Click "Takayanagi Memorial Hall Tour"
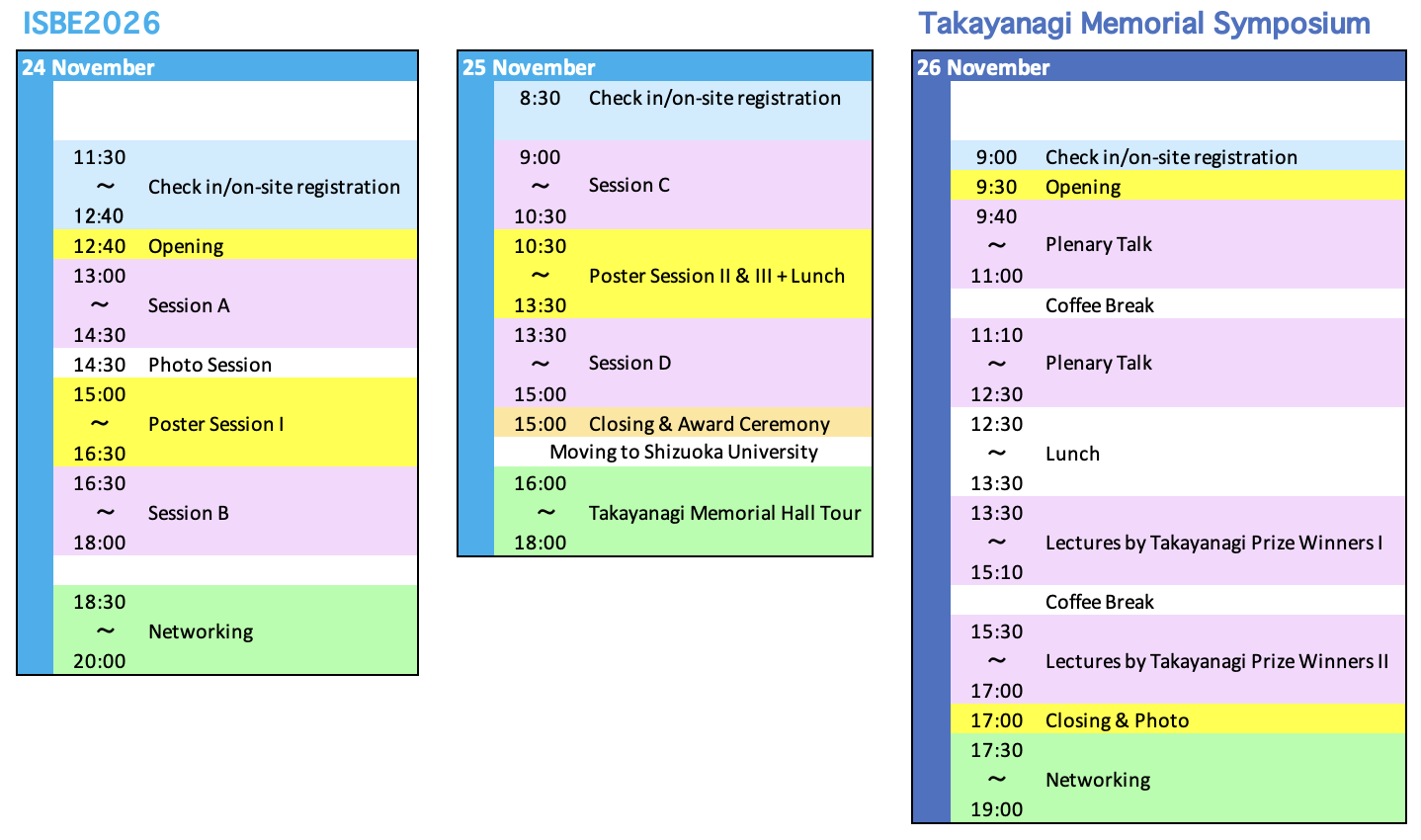Image resolution: width=1421 pixels, height=840 pixels. click(x=725, y=513)
